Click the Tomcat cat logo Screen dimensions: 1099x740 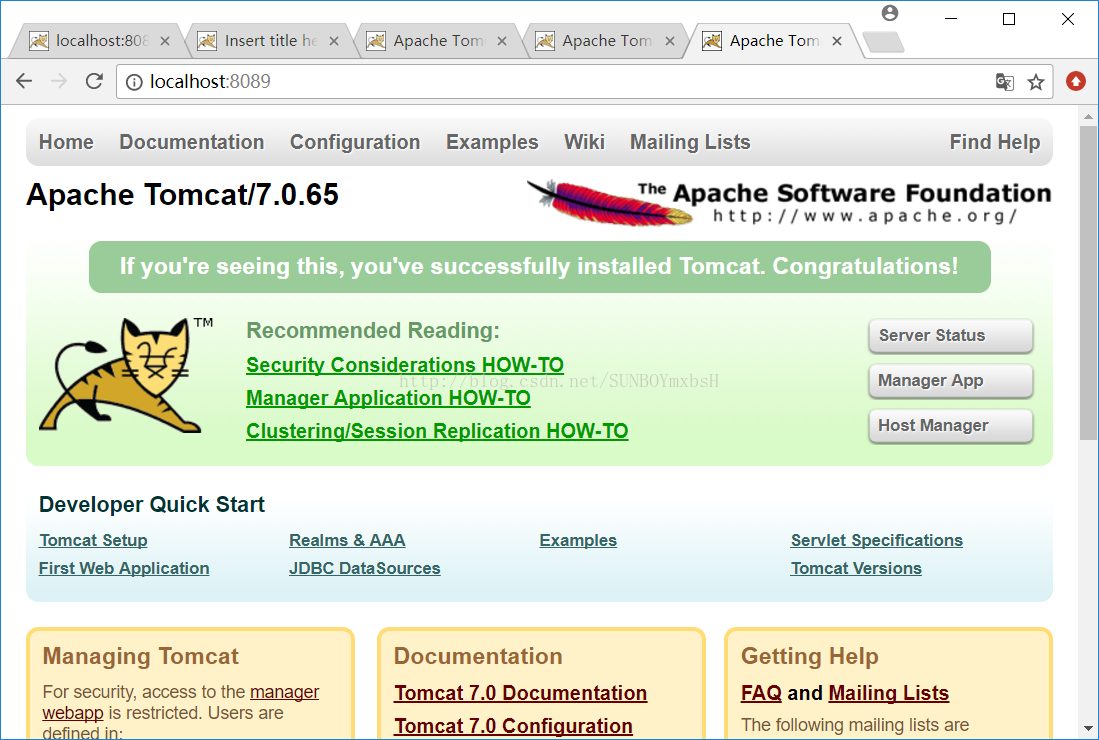pyautogui.click(x=126, y=375)
